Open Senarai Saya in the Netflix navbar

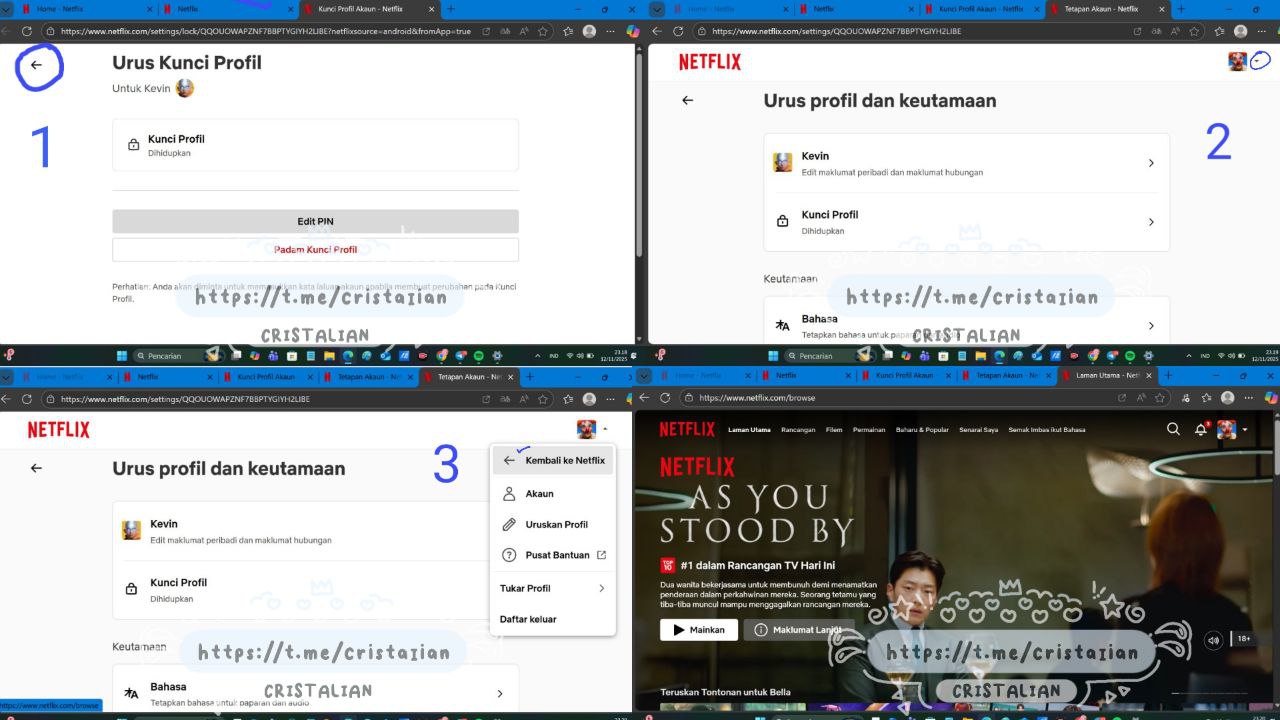coord(979,430)
